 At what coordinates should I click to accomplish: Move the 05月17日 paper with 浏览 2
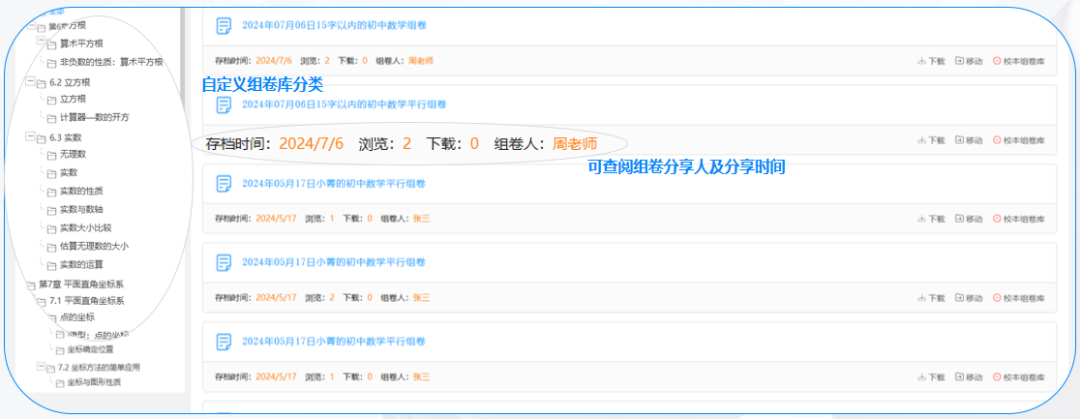[x=968, y=298]
